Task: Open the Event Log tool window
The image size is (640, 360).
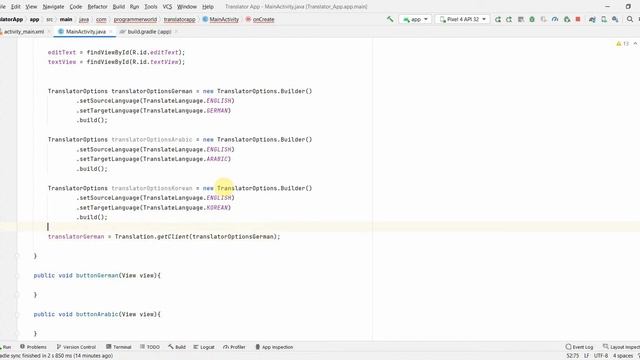Action: pos(579,347)
